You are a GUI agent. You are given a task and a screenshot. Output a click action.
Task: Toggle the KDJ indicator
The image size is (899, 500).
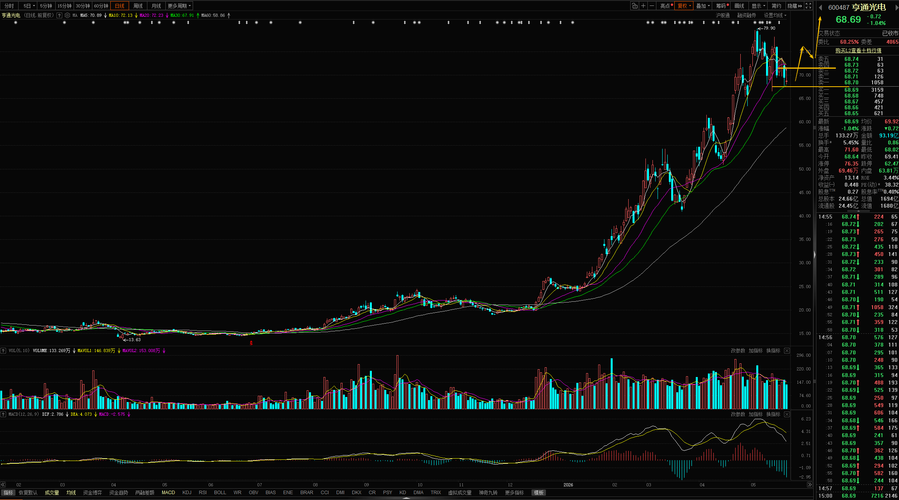pos(186,493)
